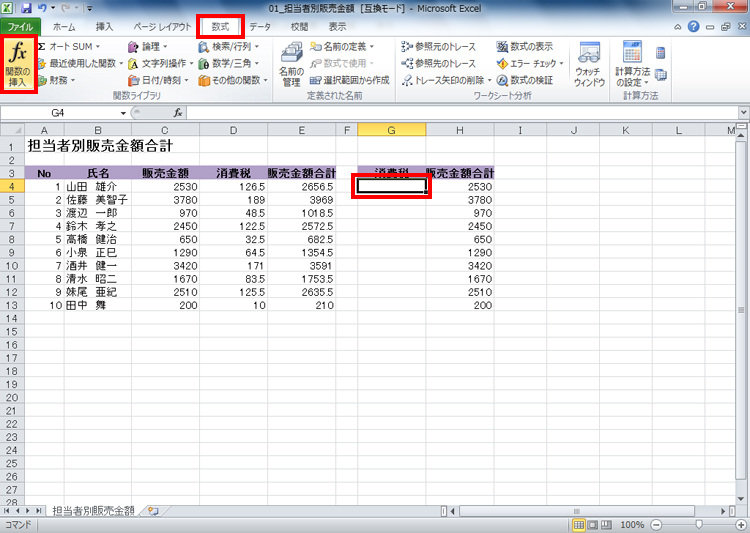Click the zoom out minus button

(x=656, y=525)
